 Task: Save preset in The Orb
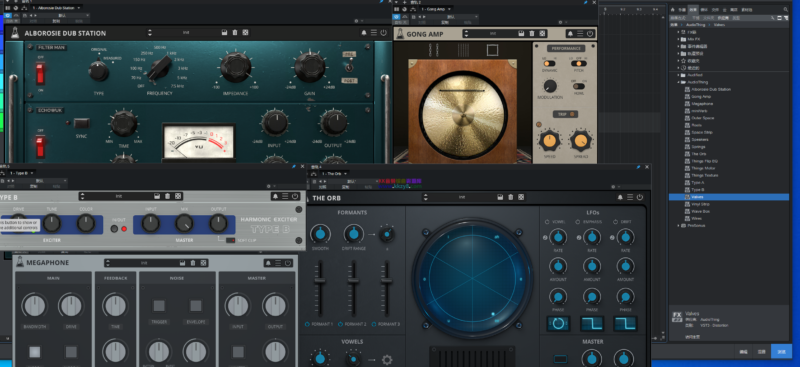[500, 197]
